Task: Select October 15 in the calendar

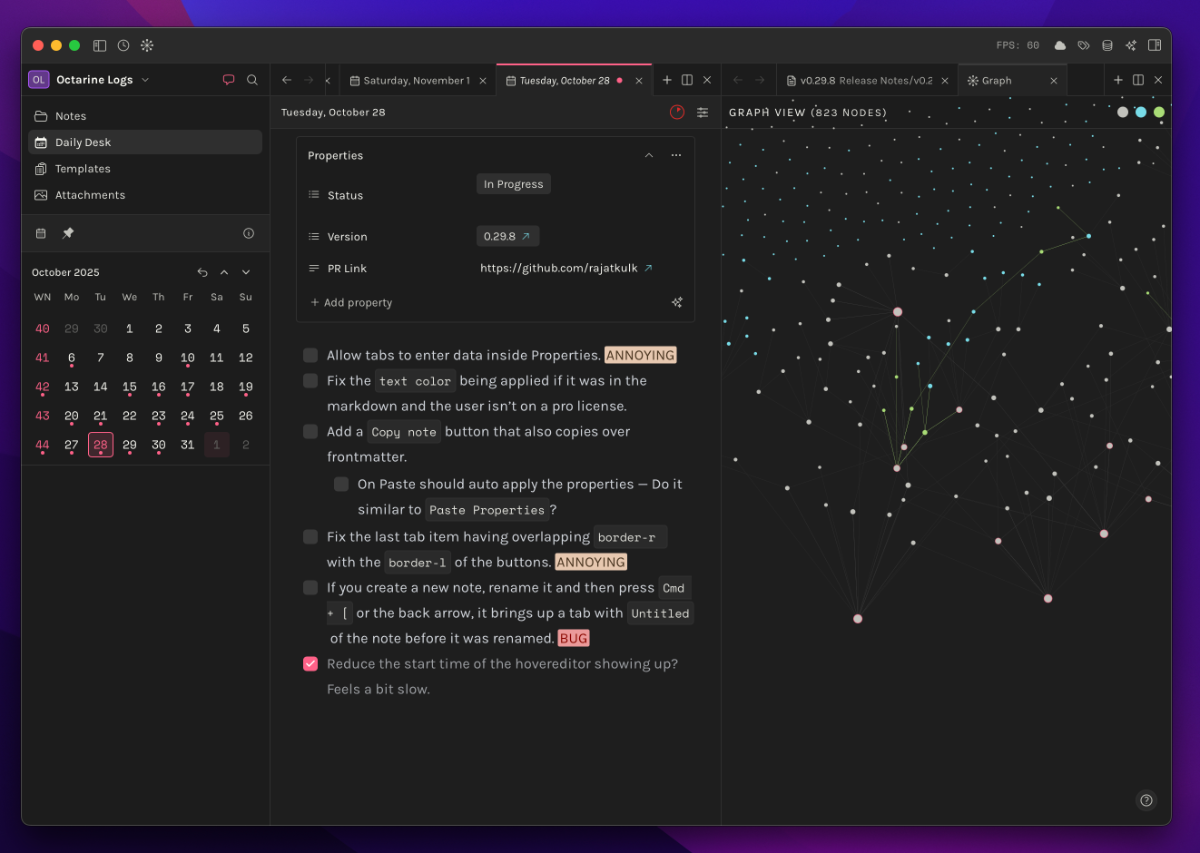Action: [x=129, y=387]
